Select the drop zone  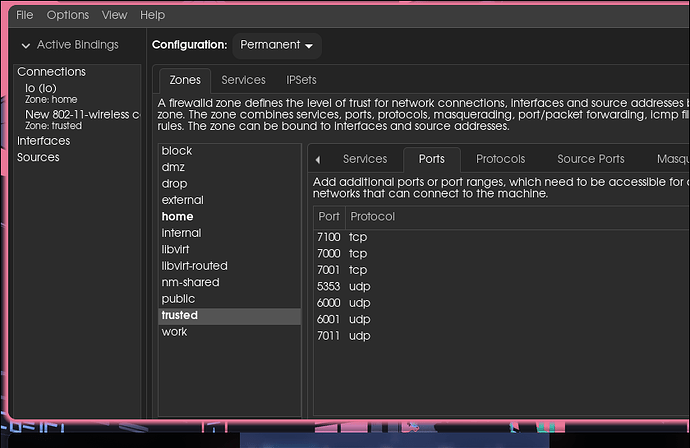click(229, 184)
